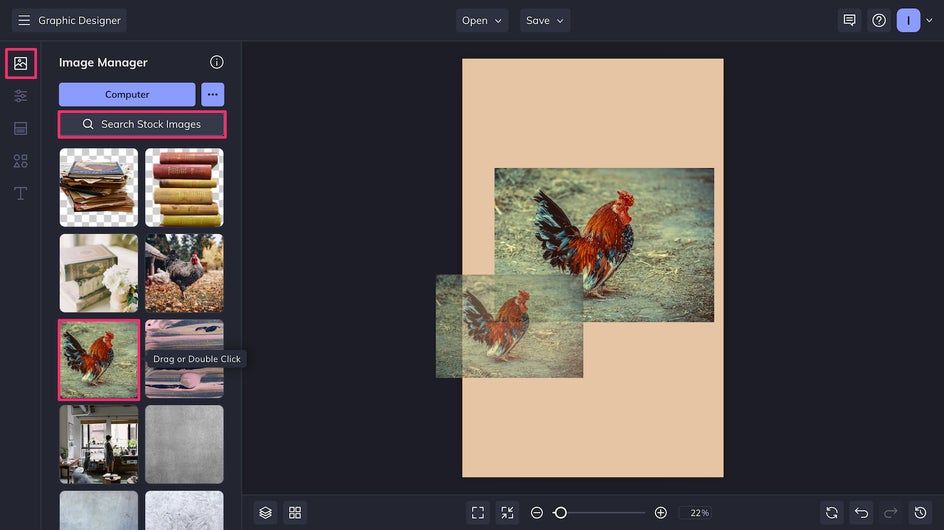944x530 pixels.
Task: Open the Open dropdown menu
Action: click(482, 20)
